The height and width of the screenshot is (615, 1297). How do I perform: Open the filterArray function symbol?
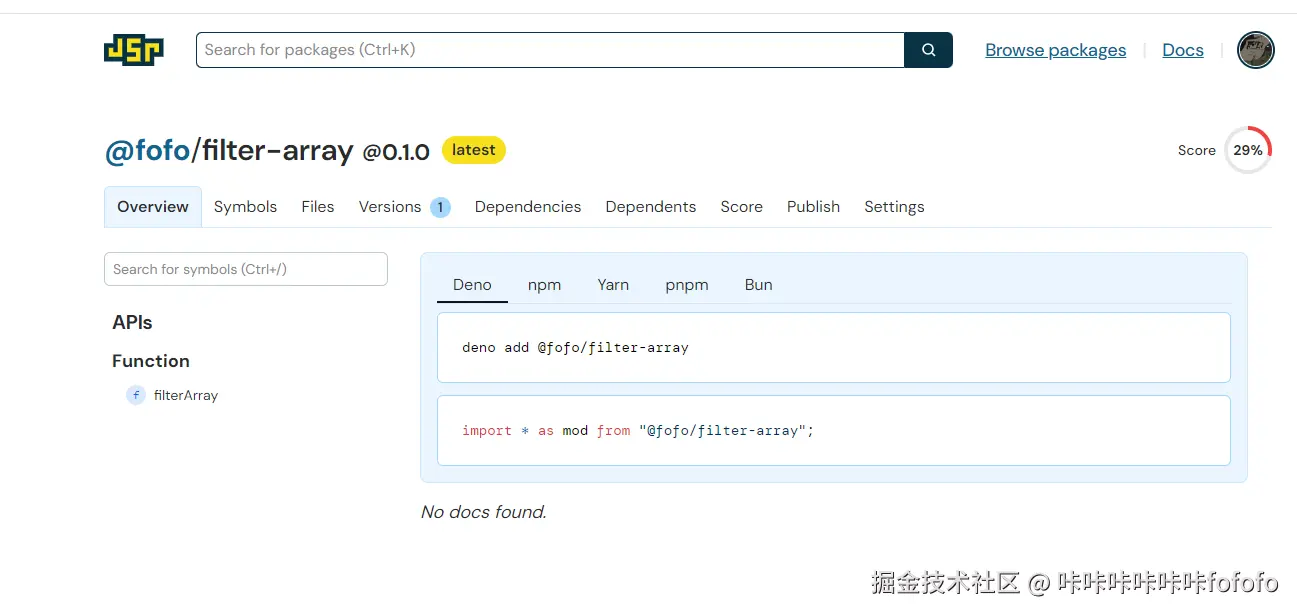(186, 395)
